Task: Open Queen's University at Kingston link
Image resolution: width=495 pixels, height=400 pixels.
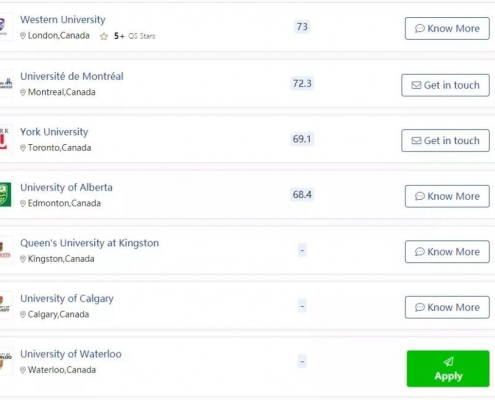Action: point(89,243)
